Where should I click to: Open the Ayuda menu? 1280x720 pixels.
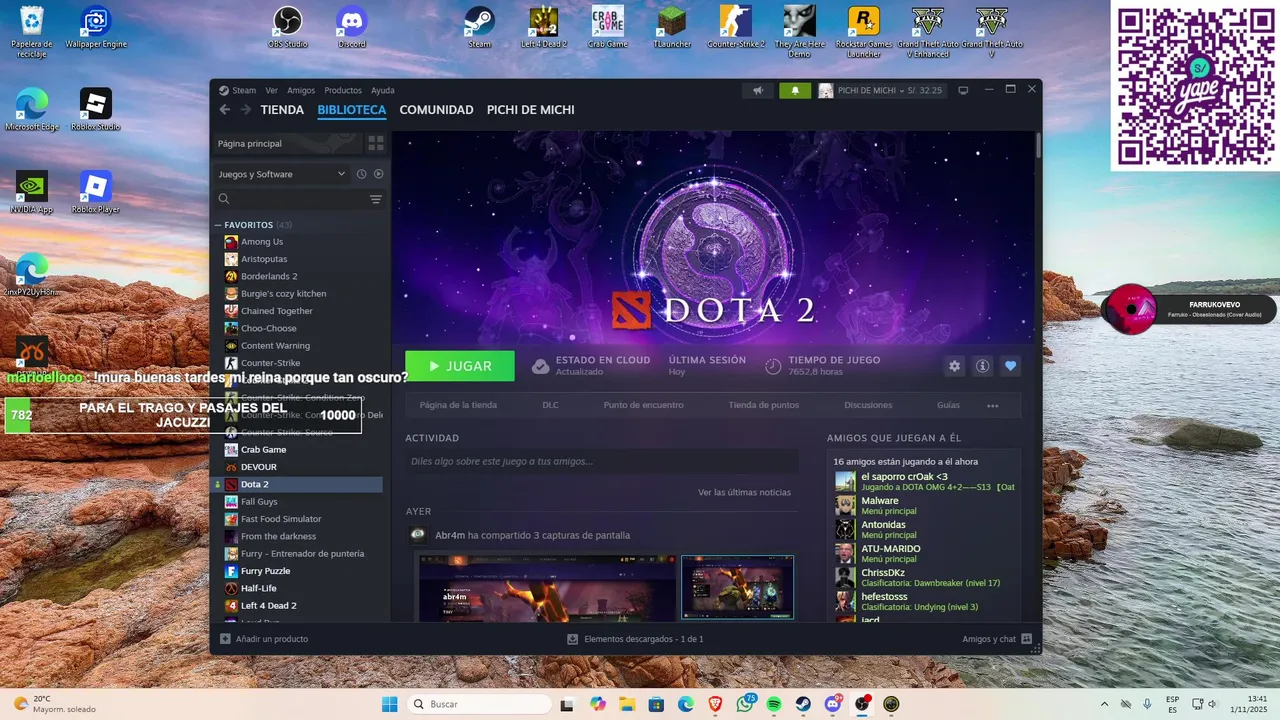tap(383, 90)
